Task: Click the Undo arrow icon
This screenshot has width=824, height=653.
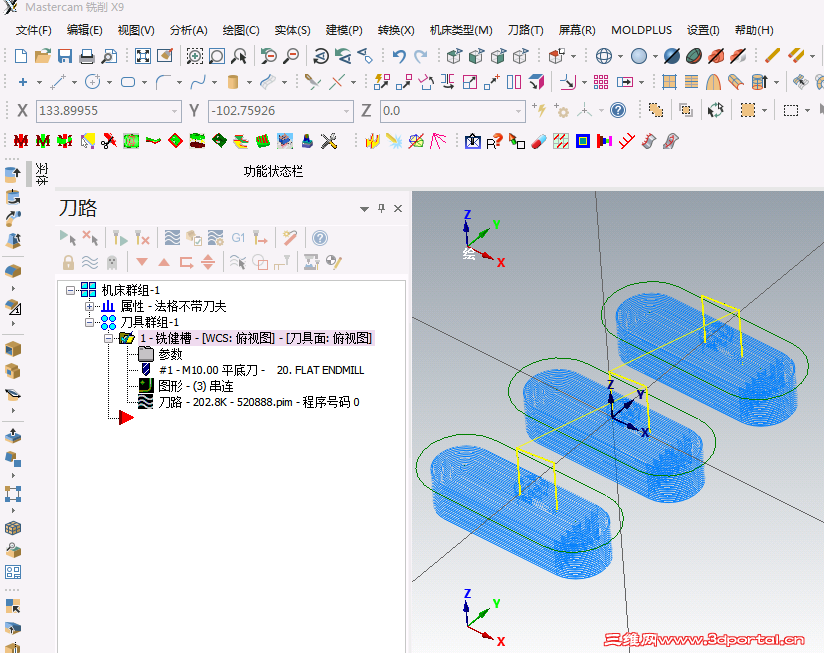Action: (399, 56)
